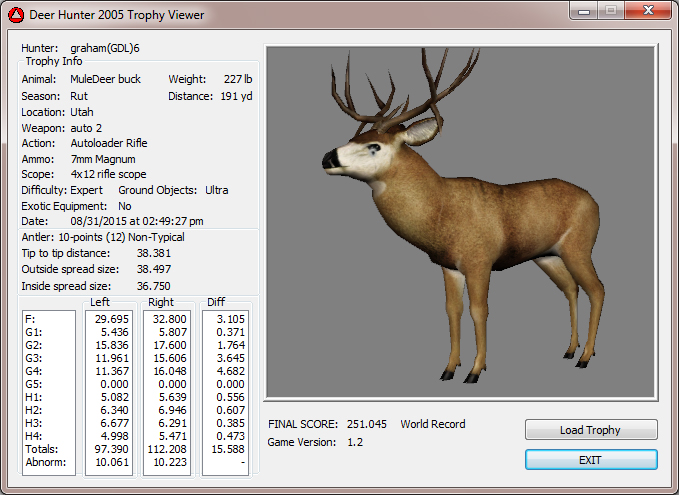The image size is (679, 495).
Task: Click the distance value 191 yd
Action: coord(237,96)
